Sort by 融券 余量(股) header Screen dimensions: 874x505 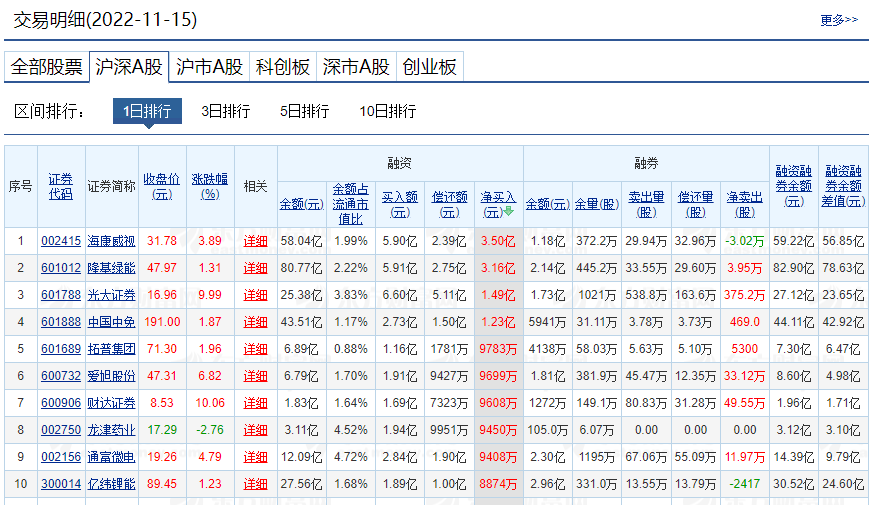click(x=596, y=204)
